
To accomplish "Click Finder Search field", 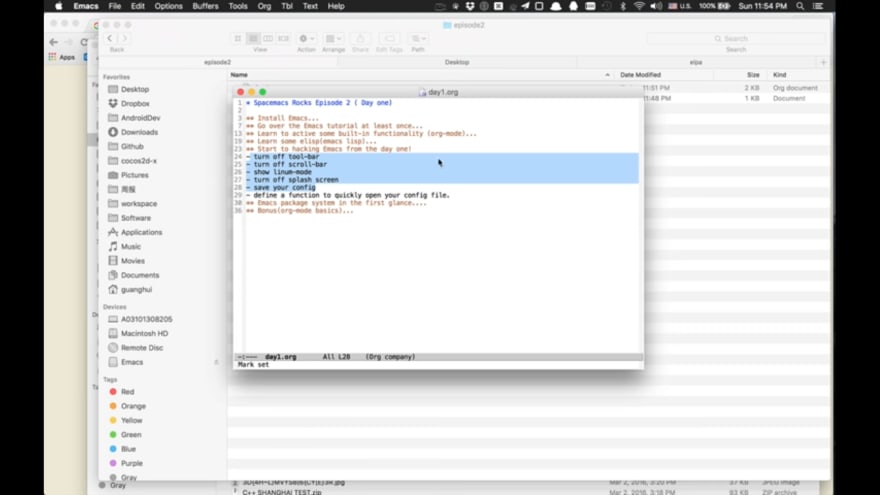I will [x=736, y=38].
